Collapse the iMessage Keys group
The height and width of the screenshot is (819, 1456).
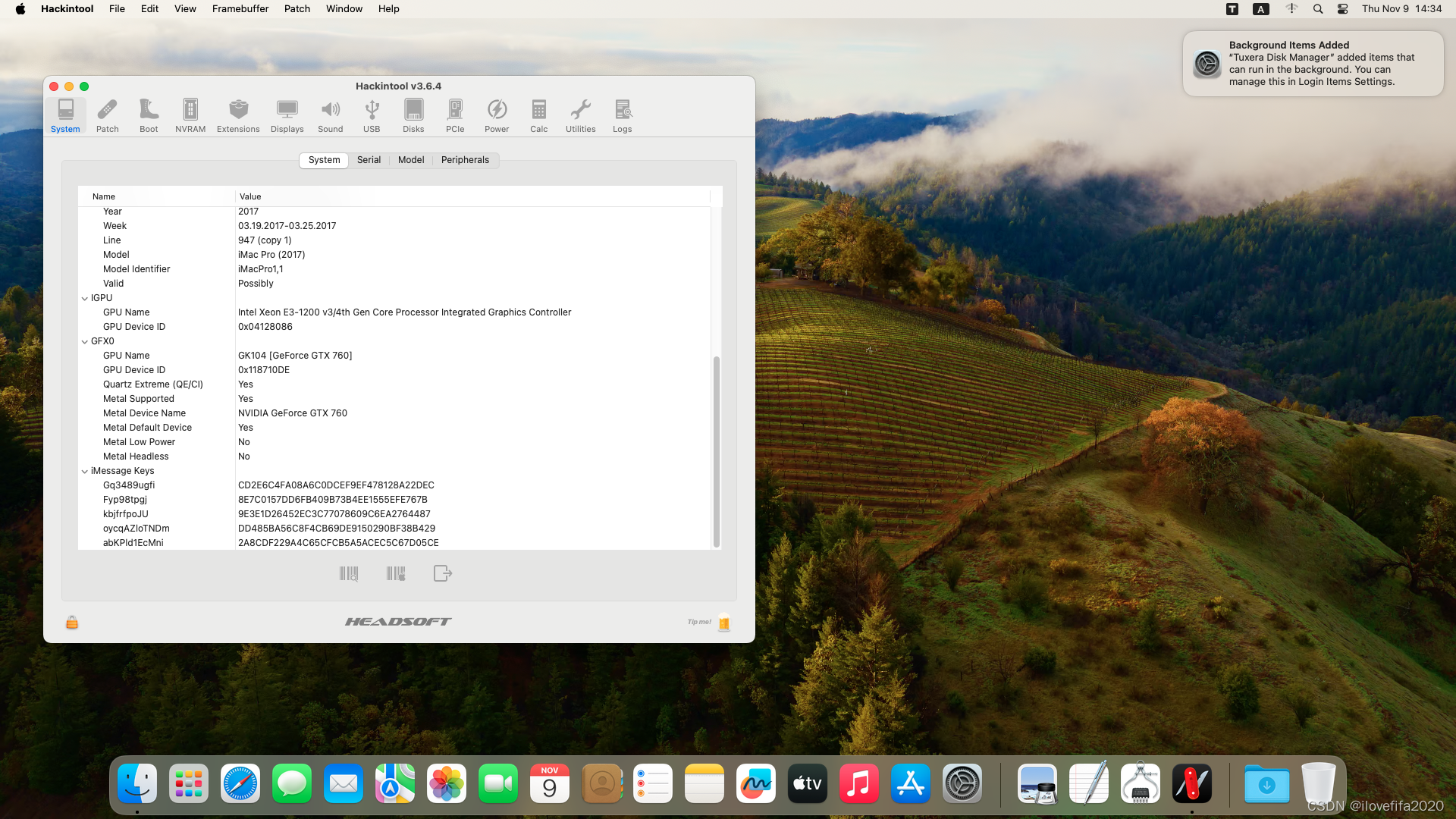85,472
